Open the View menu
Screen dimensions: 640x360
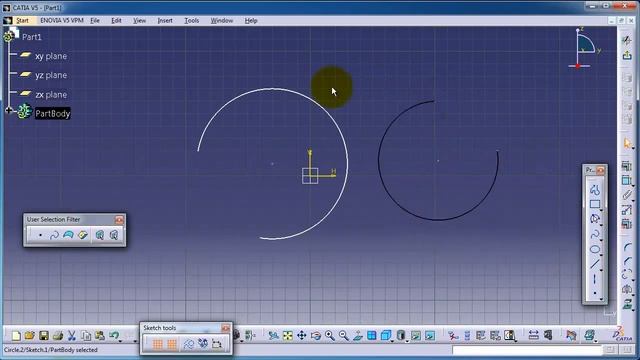coord(139,20)
